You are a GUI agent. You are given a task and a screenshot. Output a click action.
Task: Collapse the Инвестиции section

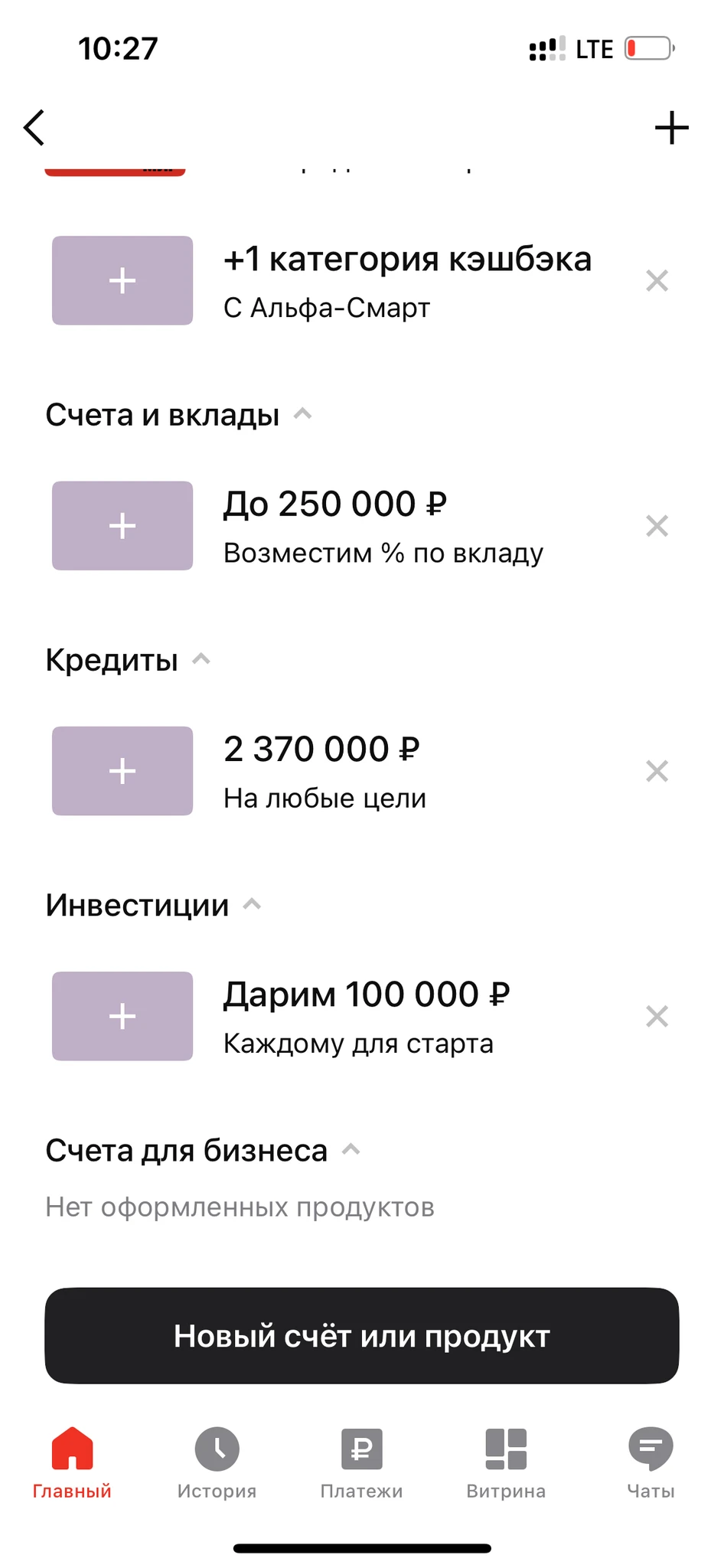[x=252, y=905]
